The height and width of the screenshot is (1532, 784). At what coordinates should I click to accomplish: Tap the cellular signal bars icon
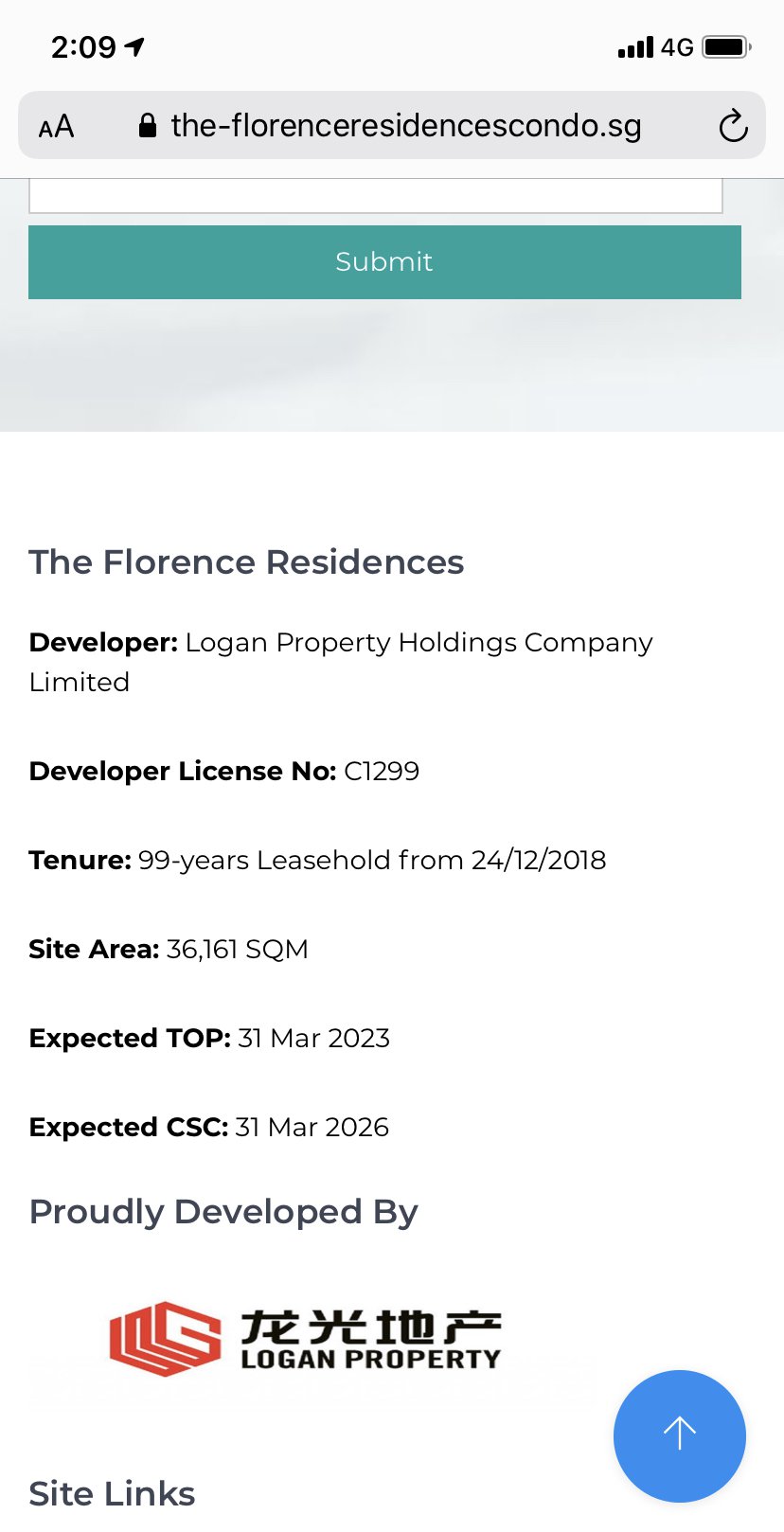click(x=635, y=47)
